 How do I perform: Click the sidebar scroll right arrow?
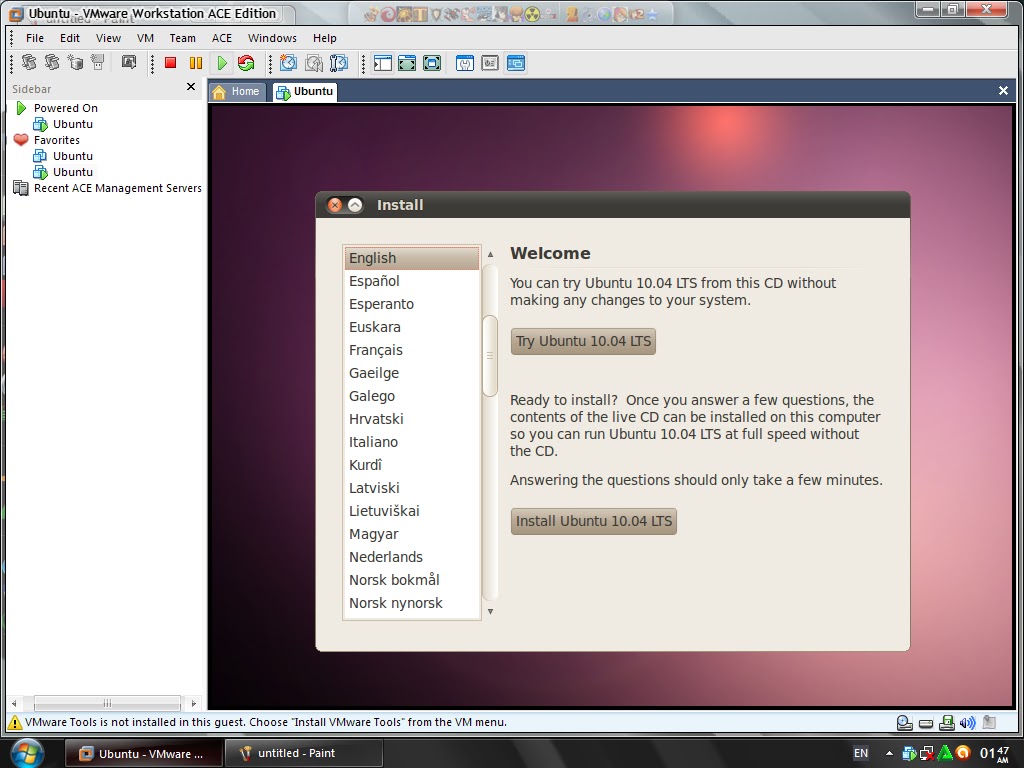tap(193, 703)
